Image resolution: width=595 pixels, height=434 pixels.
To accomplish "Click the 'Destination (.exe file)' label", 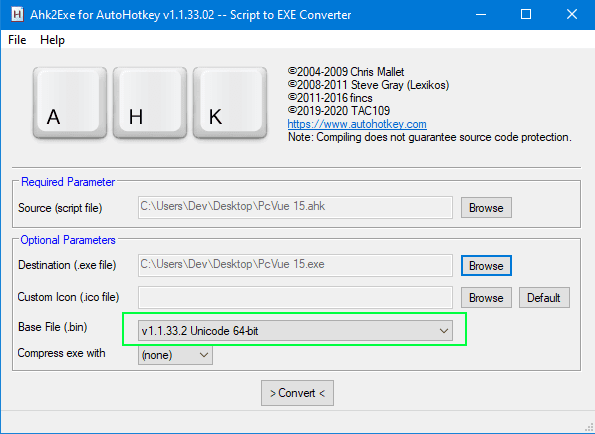I will (x=67, y=265).
